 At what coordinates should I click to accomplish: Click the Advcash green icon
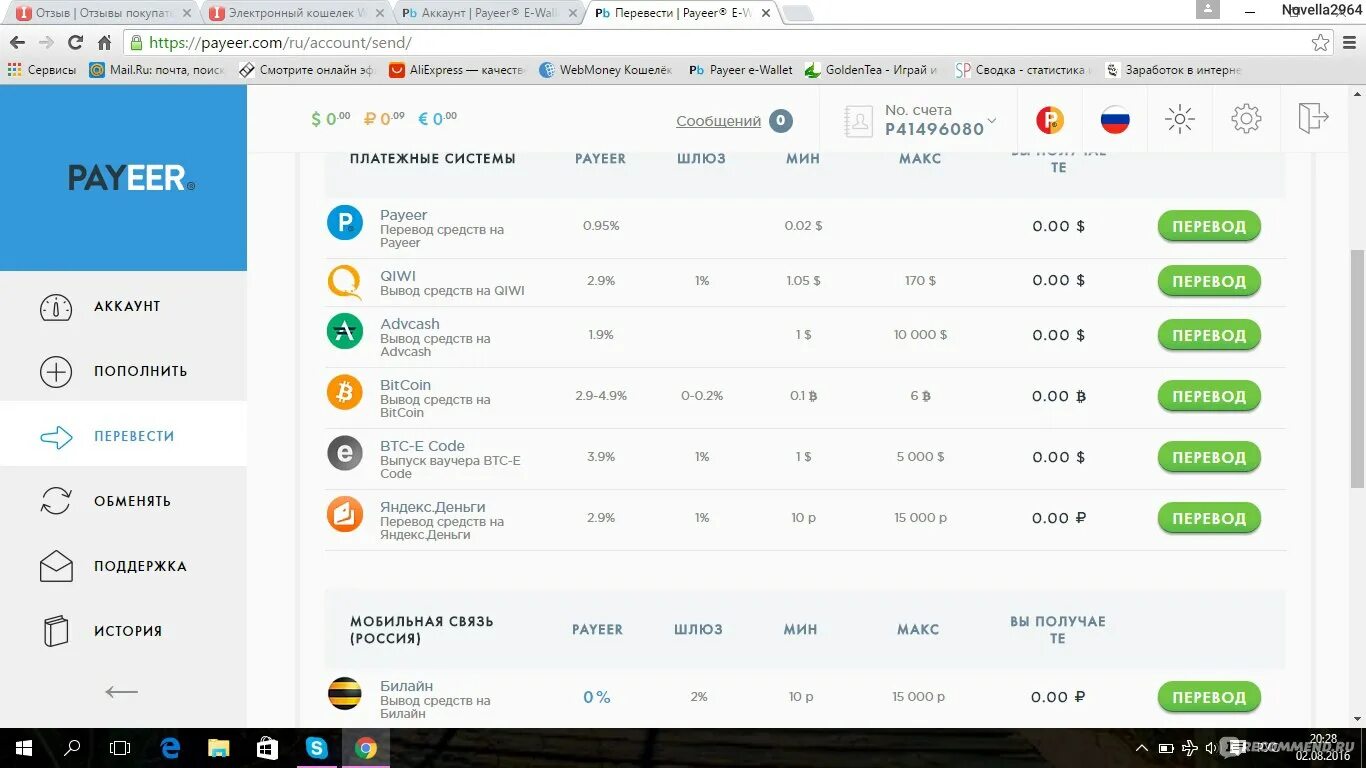click(x=345, y=331)
